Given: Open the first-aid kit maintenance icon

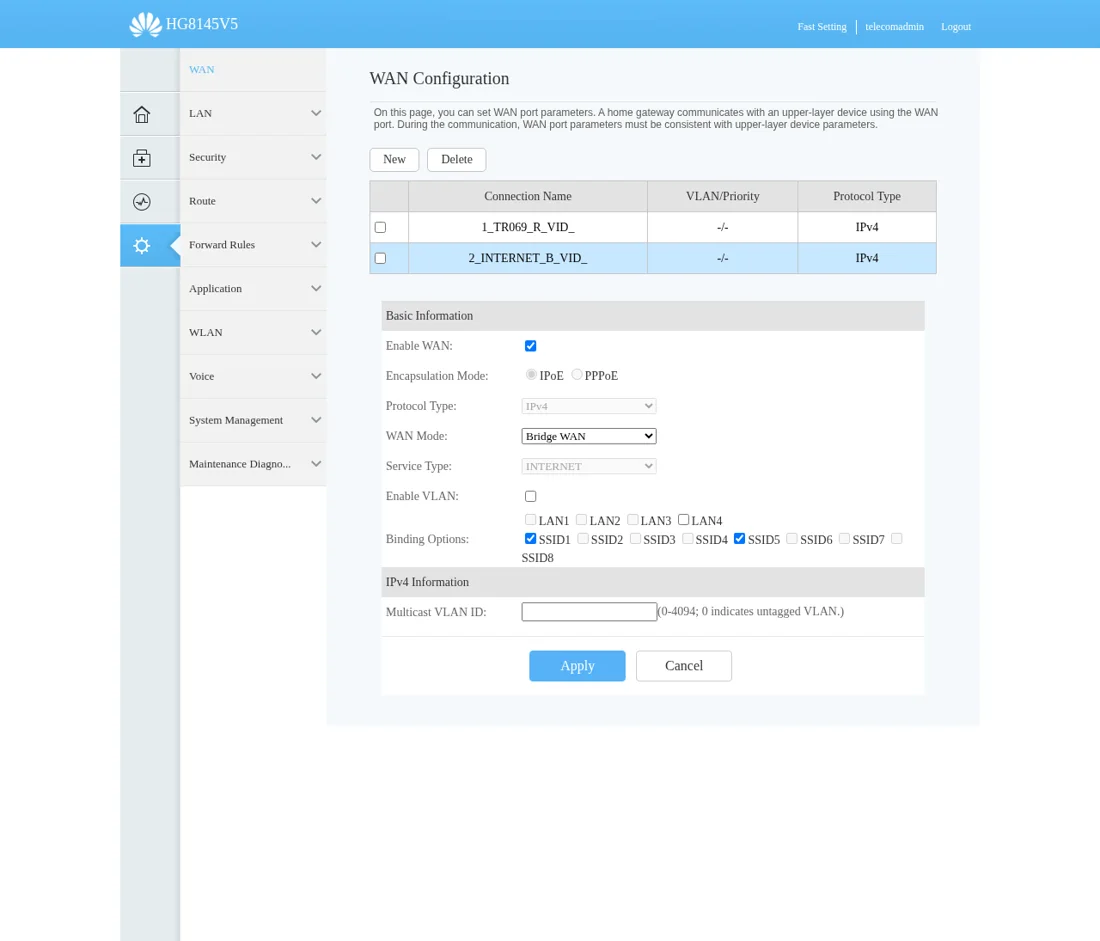Looking at the screenshot, I should coord(142,158).
